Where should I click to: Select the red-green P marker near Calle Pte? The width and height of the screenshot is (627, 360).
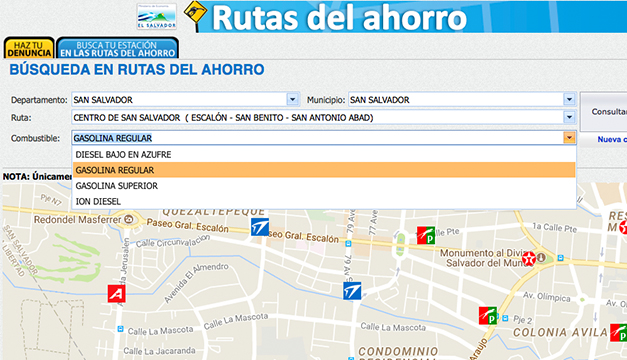click(426, 235)
